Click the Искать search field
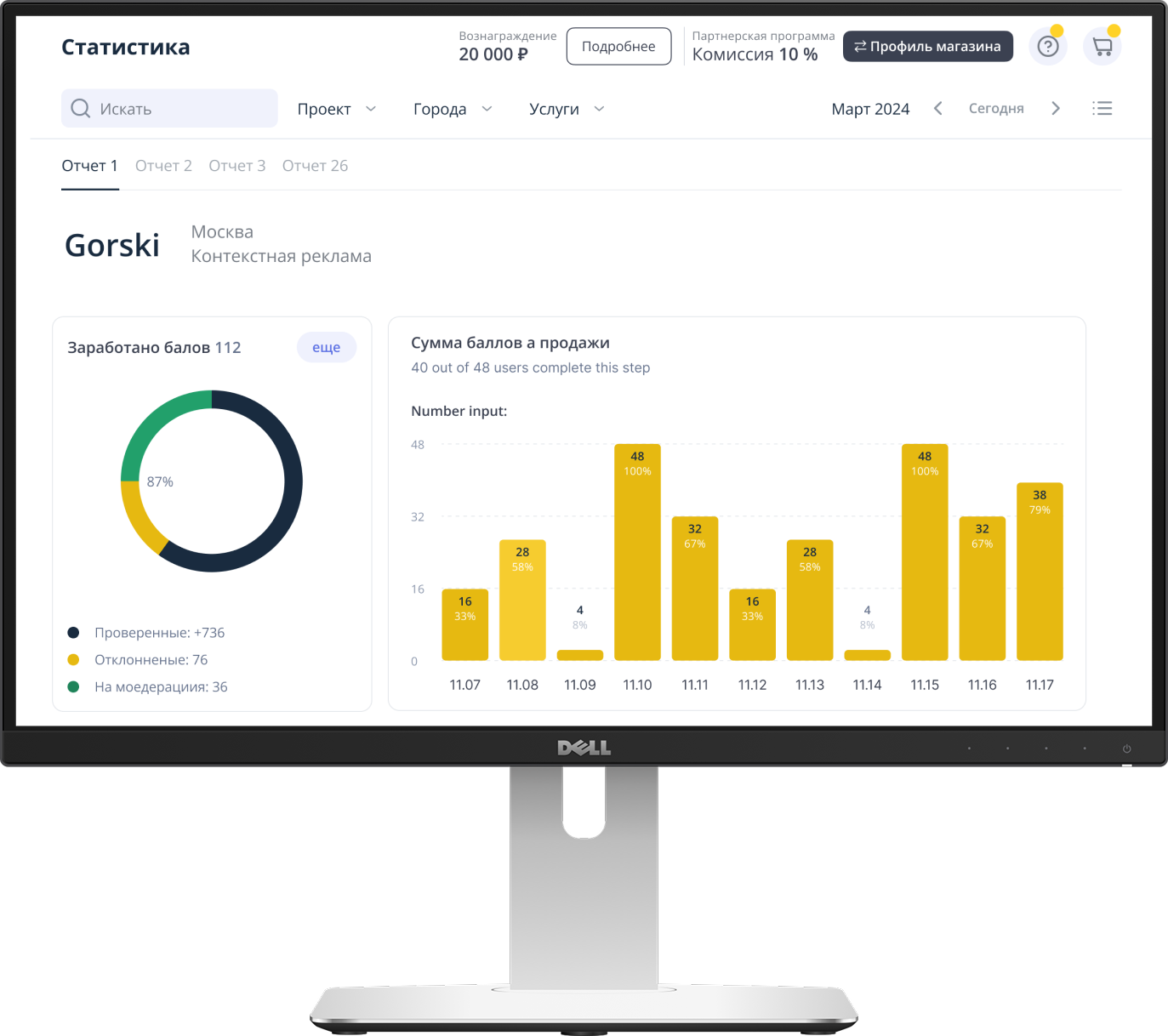This screenshot has height=1036, width=1168. tap(169, 108)
